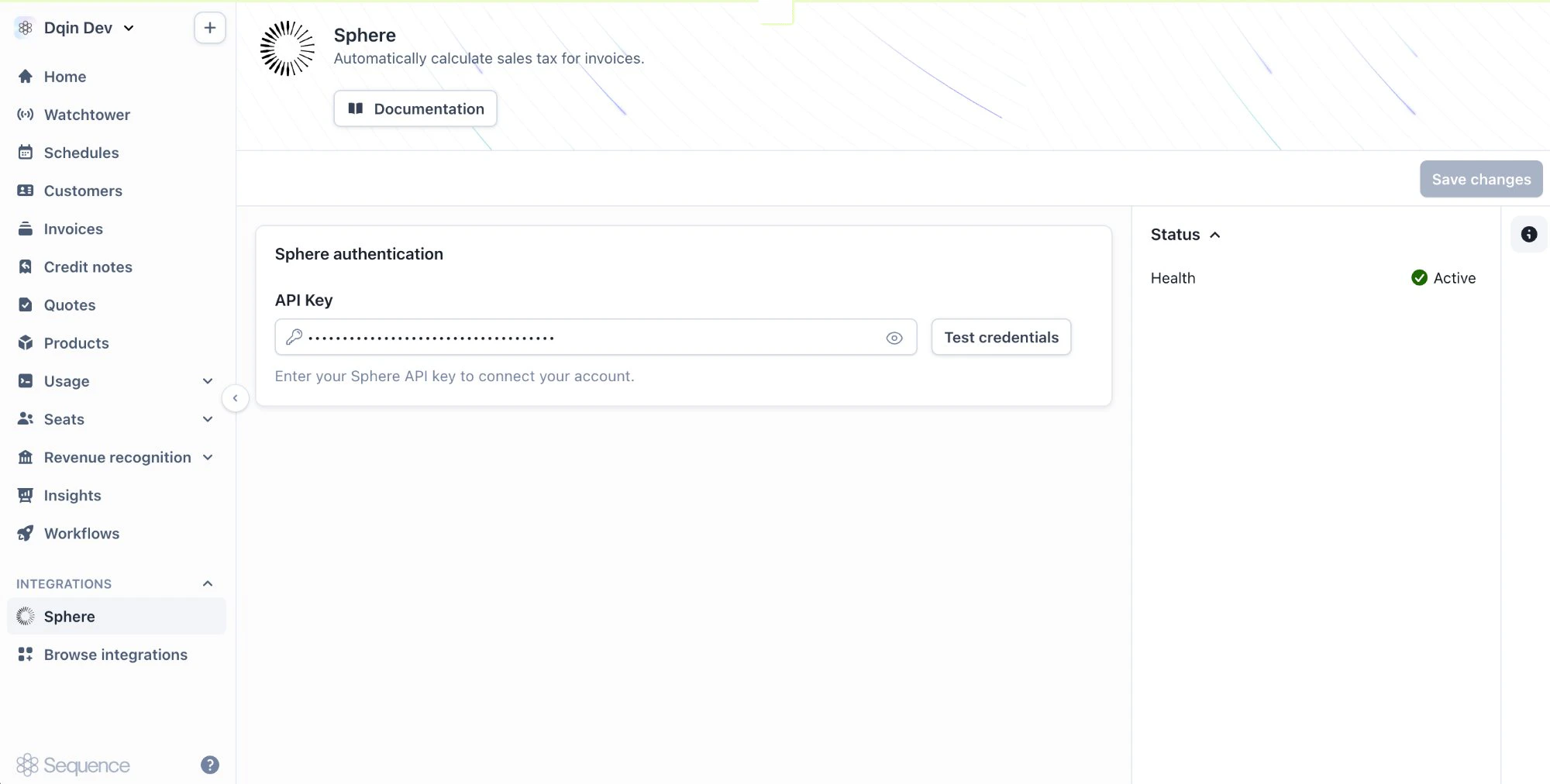Click the Workflows rocket icon
This screenshot has height=784, width=1550.
26,532
